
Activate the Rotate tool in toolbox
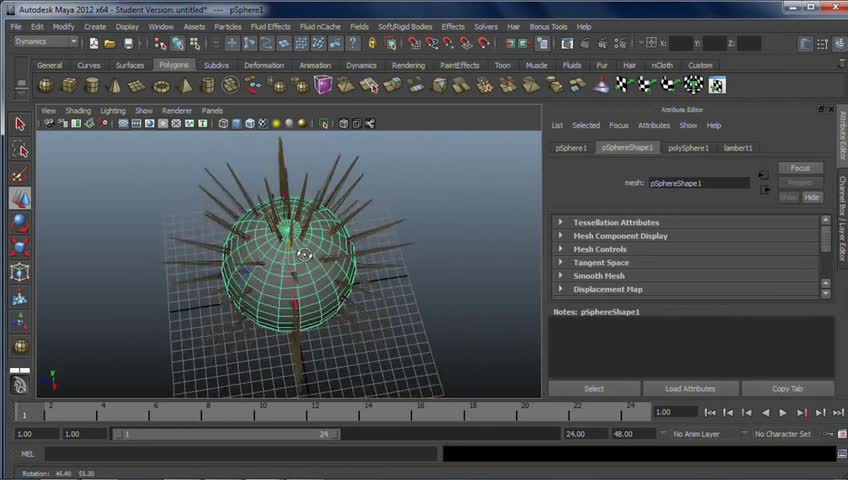tap(20, 223)
